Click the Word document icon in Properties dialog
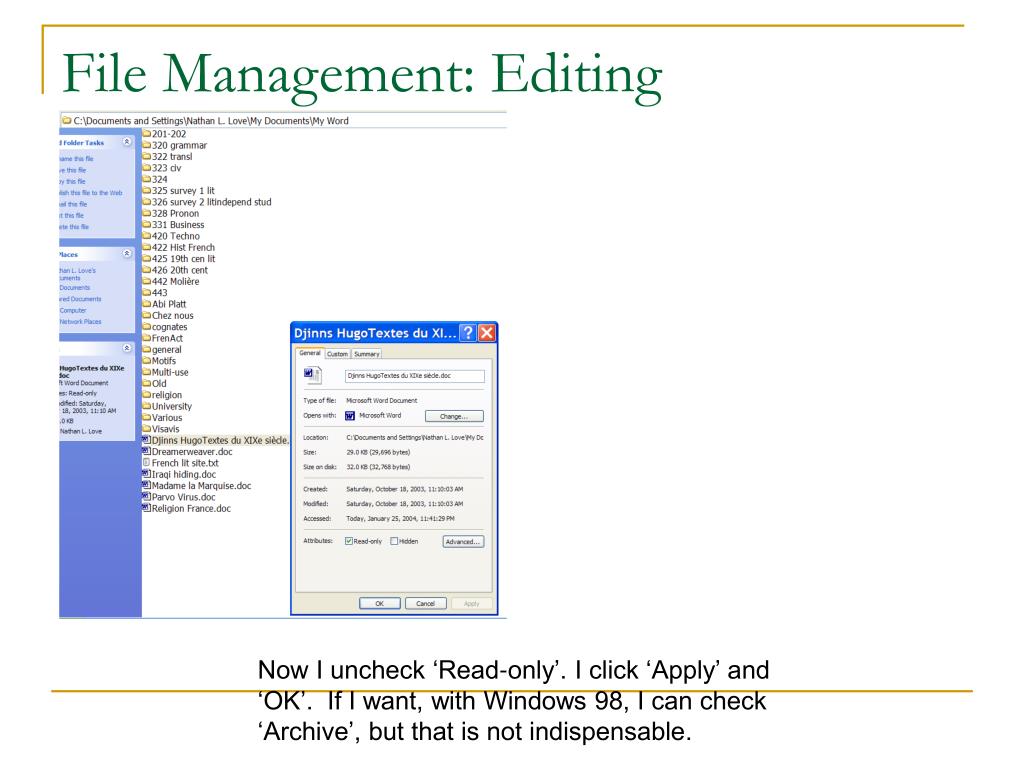The width and height of the screenshot is (1024, 768). pyautogui.click(x=312, y=375)
